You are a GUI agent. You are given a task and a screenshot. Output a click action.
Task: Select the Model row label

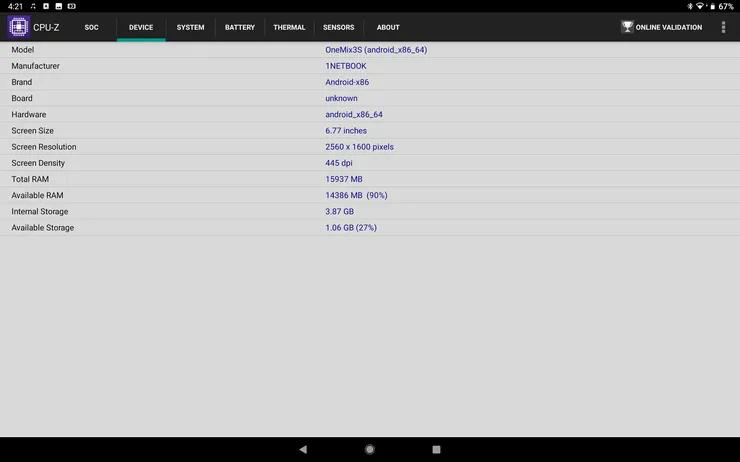23,50
